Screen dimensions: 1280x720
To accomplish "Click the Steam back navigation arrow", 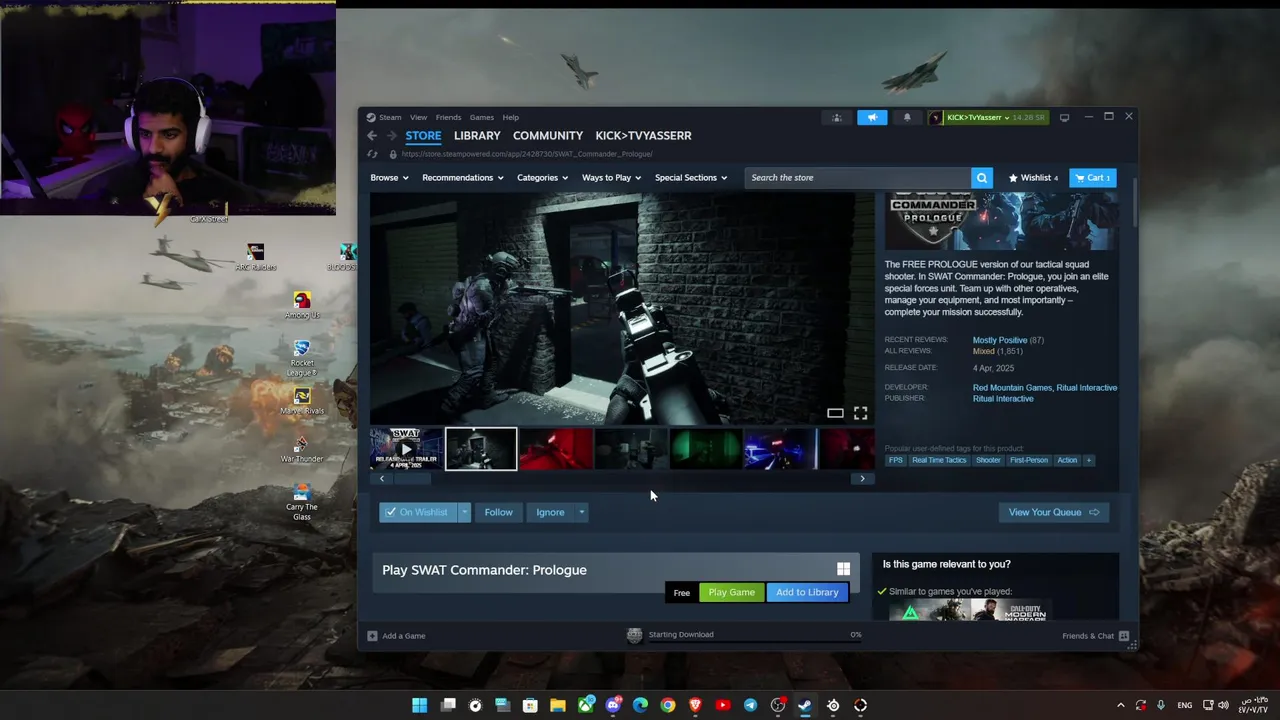I will (372, 136).
